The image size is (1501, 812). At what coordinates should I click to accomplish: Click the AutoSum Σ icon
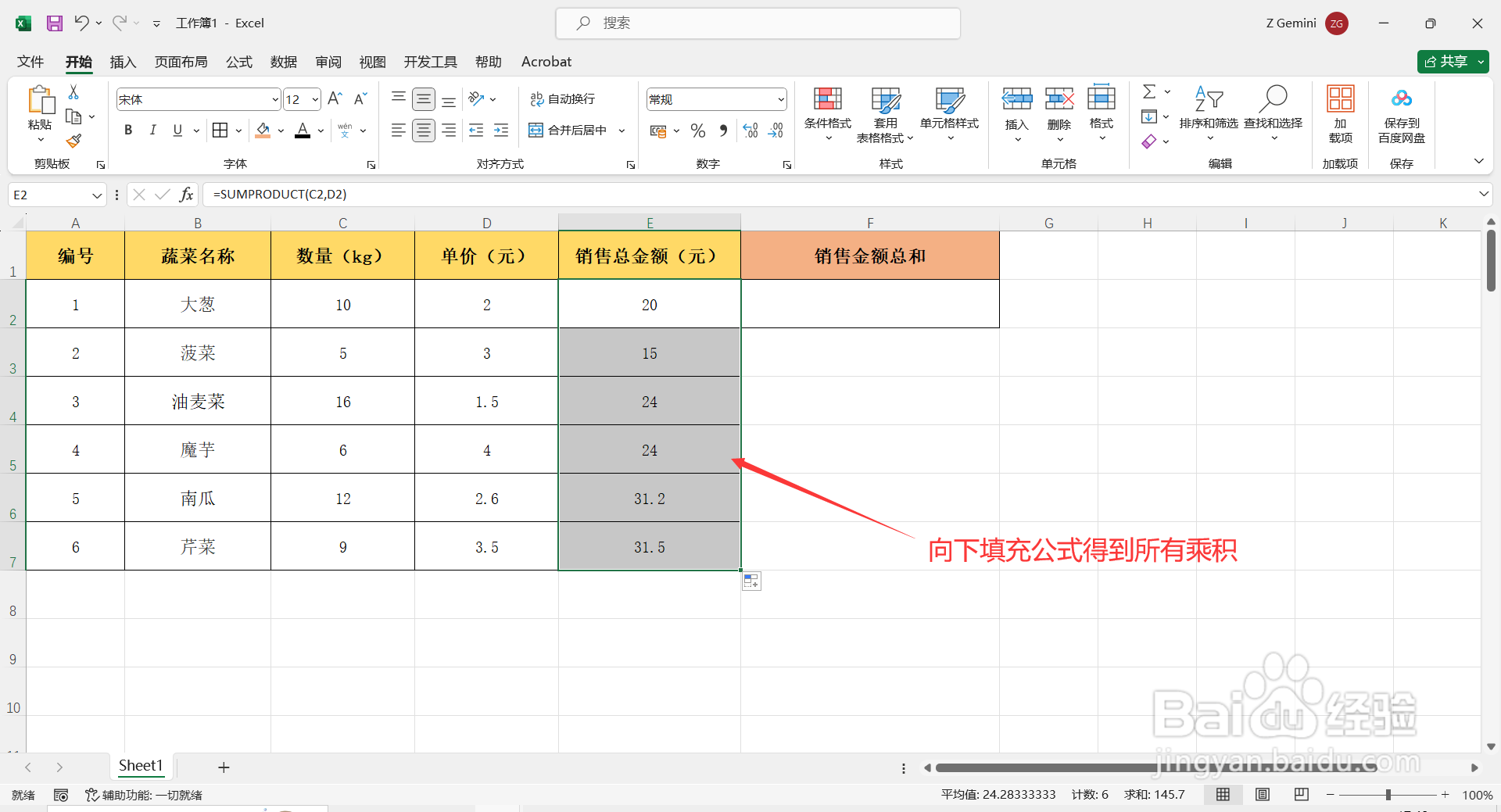coord(1148,91)
